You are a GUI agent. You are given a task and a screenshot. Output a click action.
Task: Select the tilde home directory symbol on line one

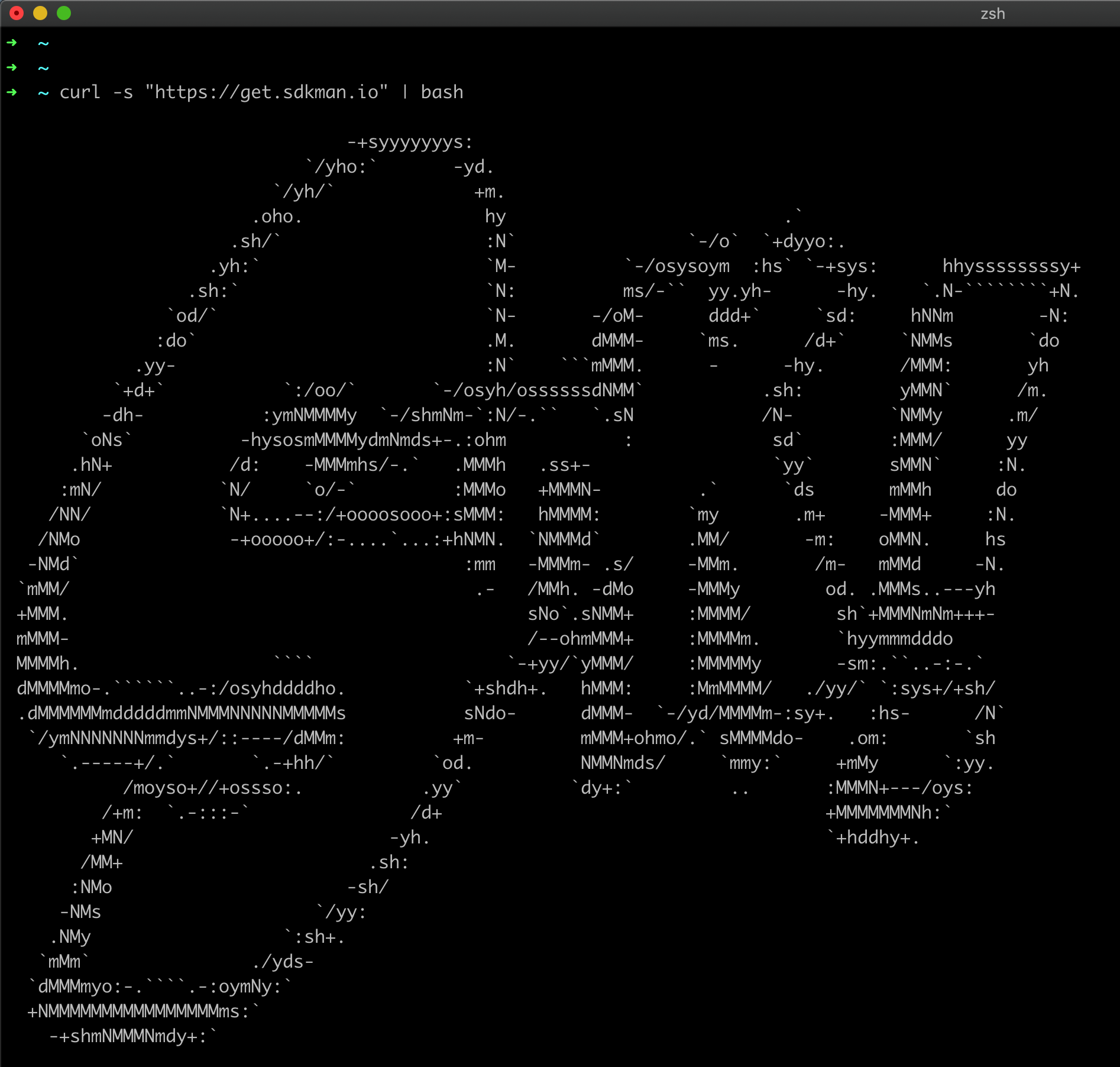pos(43,42)
